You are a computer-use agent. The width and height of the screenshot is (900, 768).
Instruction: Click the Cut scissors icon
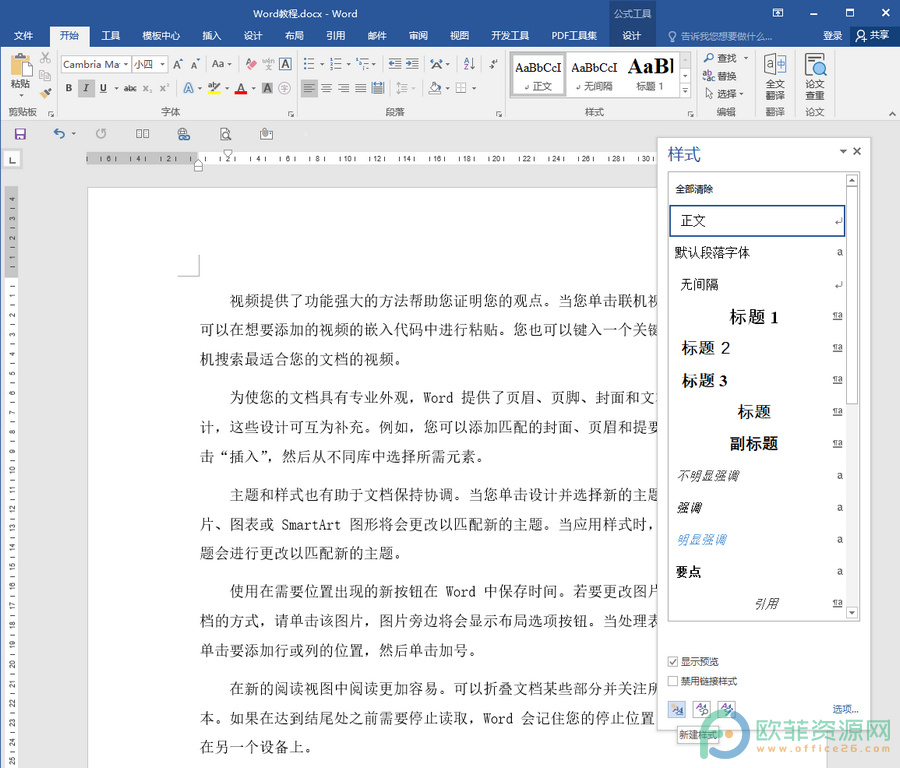[x=45, y=57]
